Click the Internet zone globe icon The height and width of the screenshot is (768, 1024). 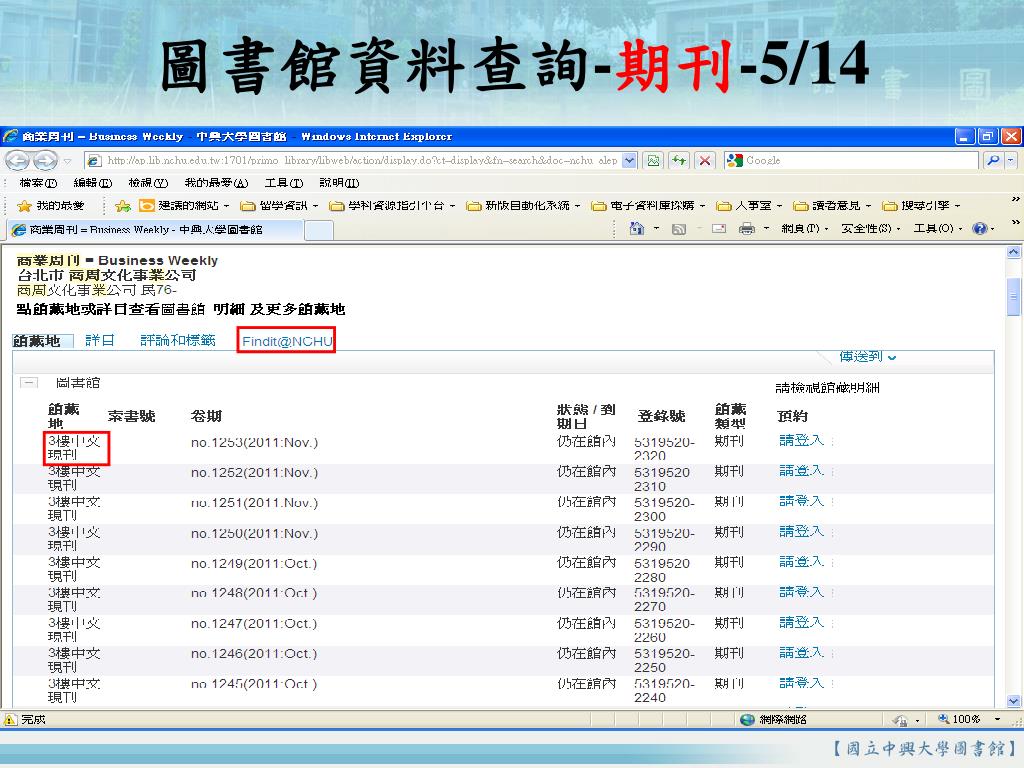pos(748,720)
